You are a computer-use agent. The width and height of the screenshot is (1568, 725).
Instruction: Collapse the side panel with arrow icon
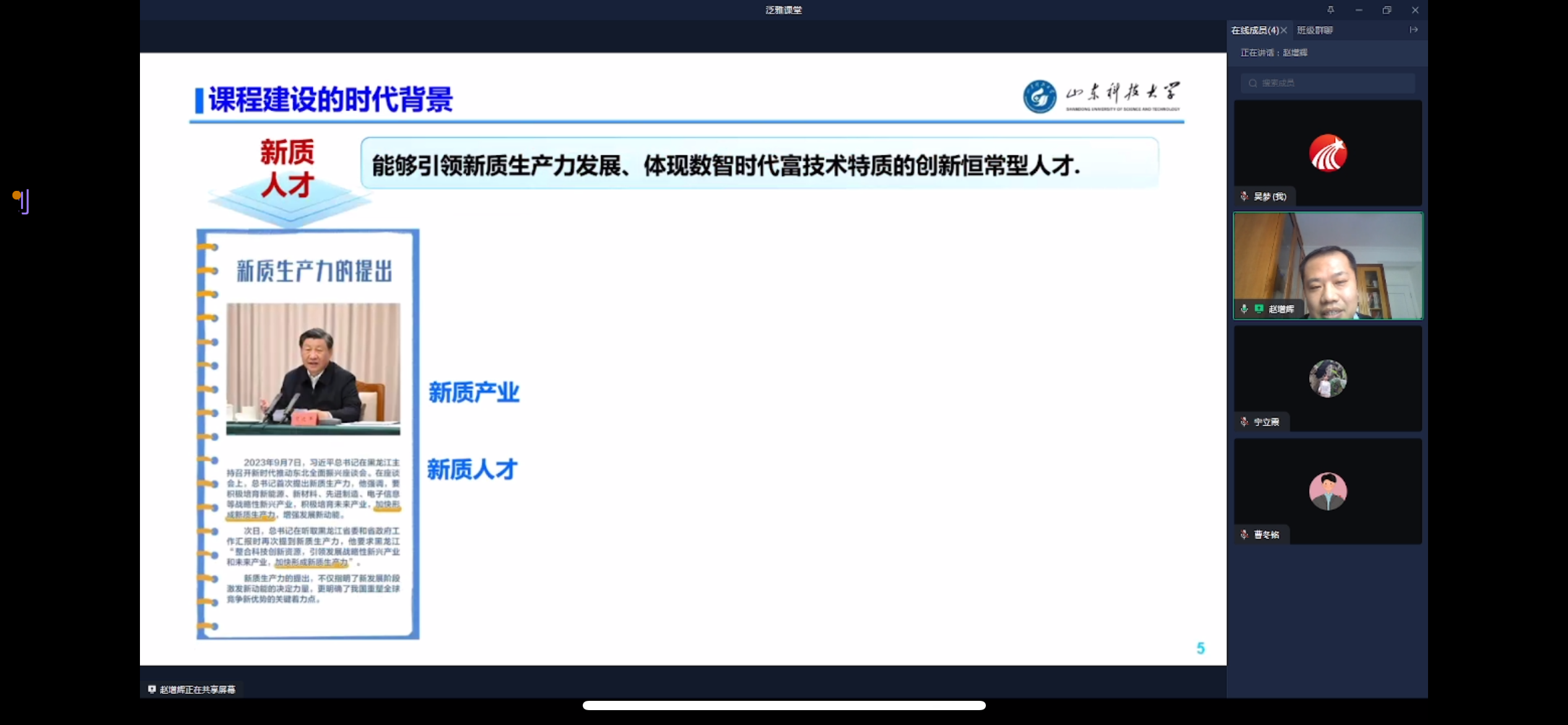point(1414,30)
